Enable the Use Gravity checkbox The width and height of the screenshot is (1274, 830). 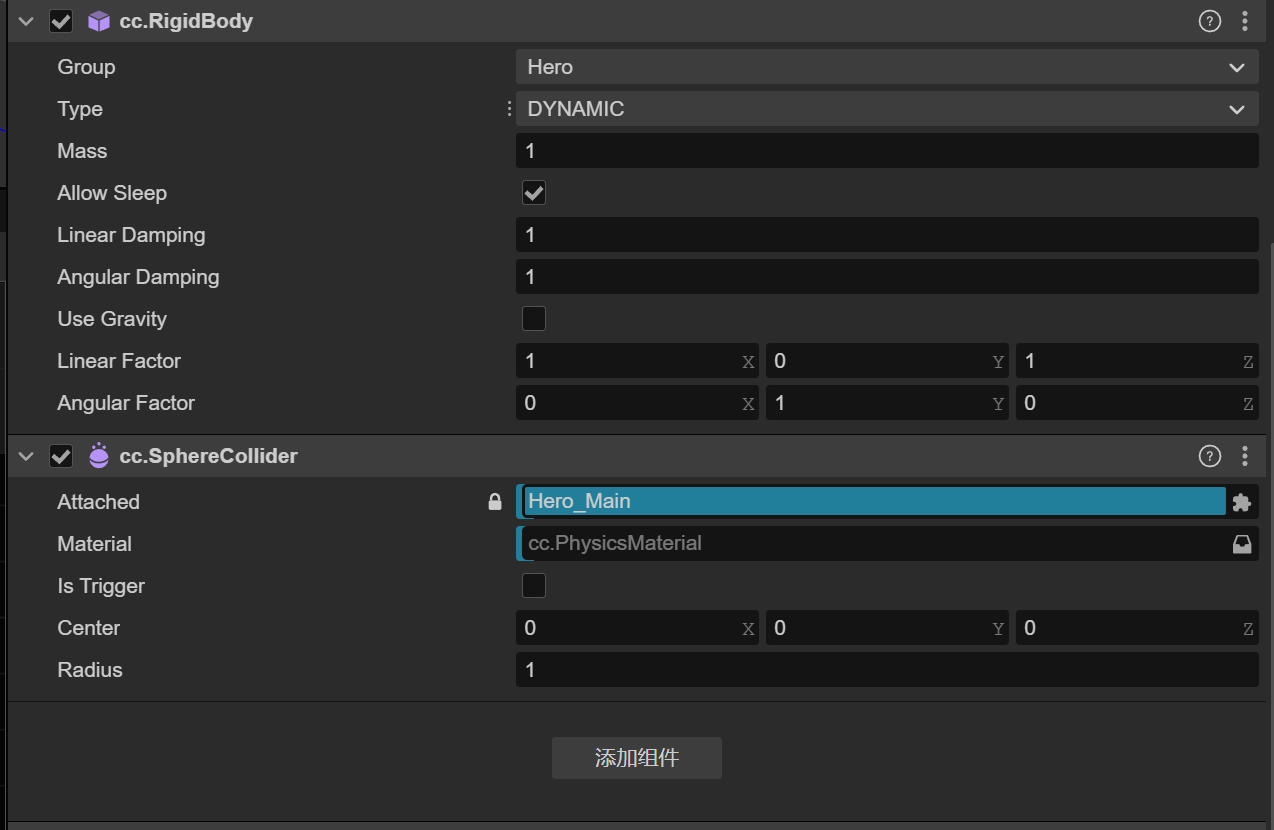[534, 319]
